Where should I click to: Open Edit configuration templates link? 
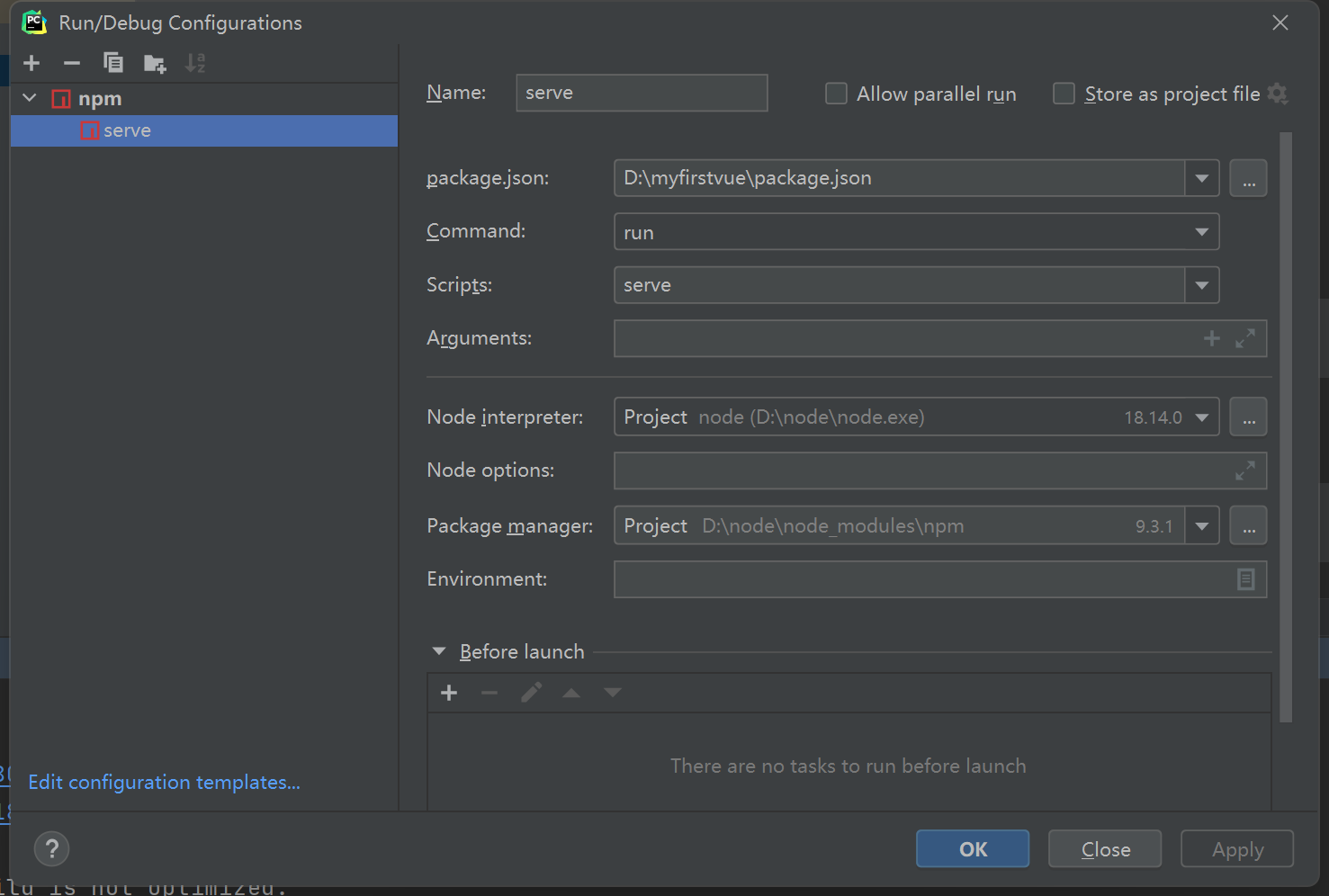(165, 782)
